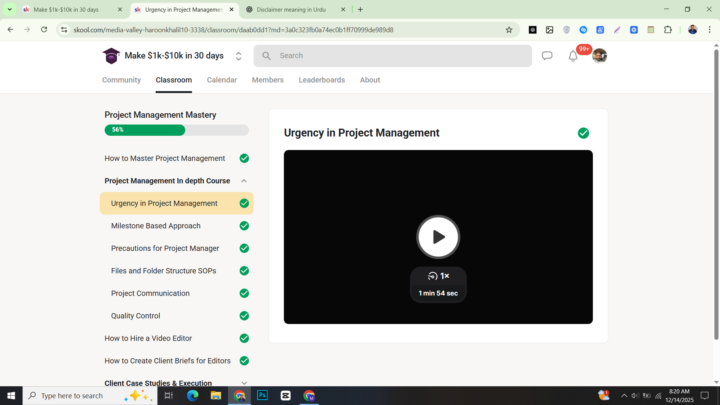
Task: Open Task View on the taskbar
Action: pyautogui.click(x=169, y=395)
